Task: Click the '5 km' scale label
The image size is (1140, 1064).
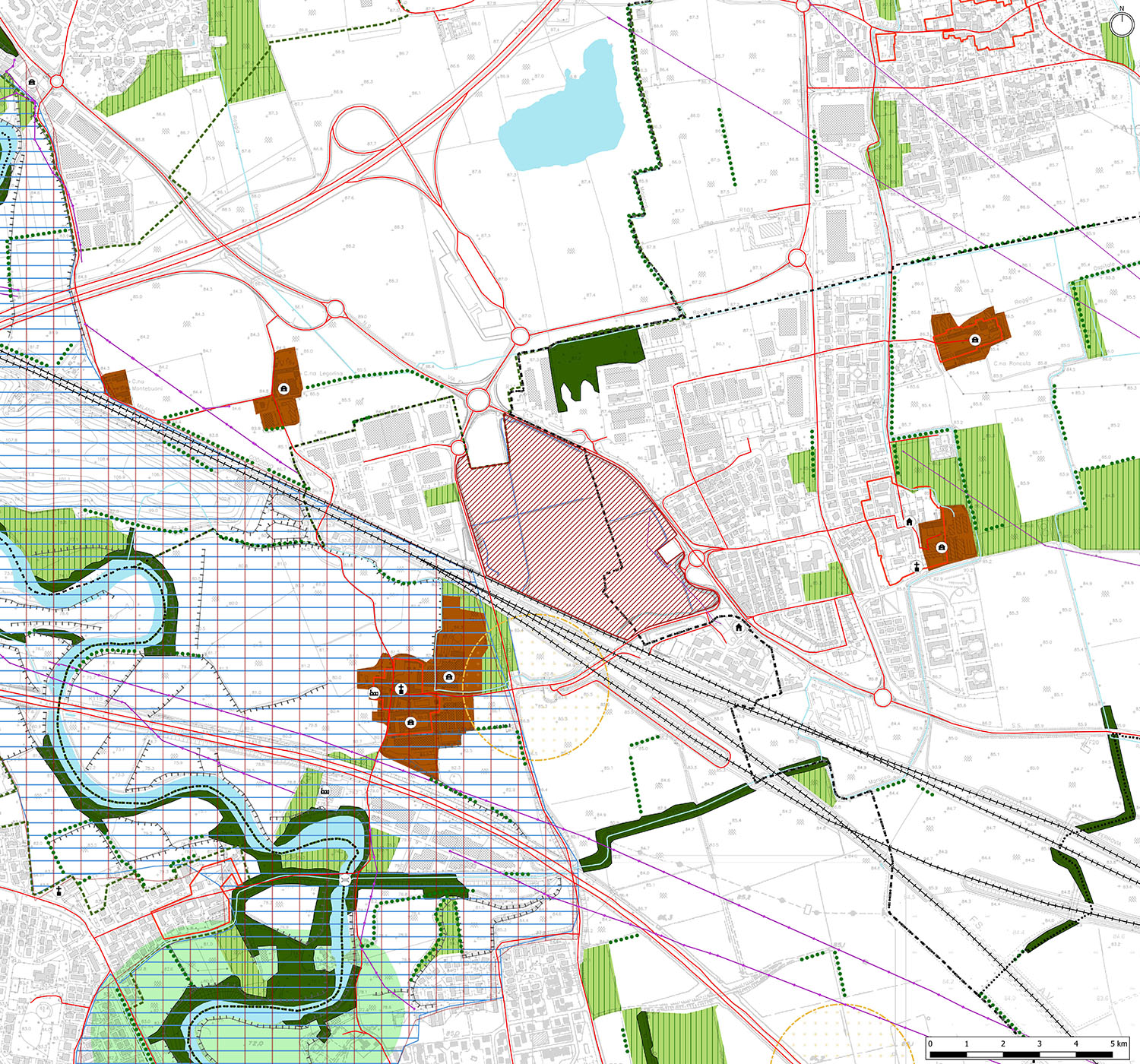Action: pos(1118,1043)
